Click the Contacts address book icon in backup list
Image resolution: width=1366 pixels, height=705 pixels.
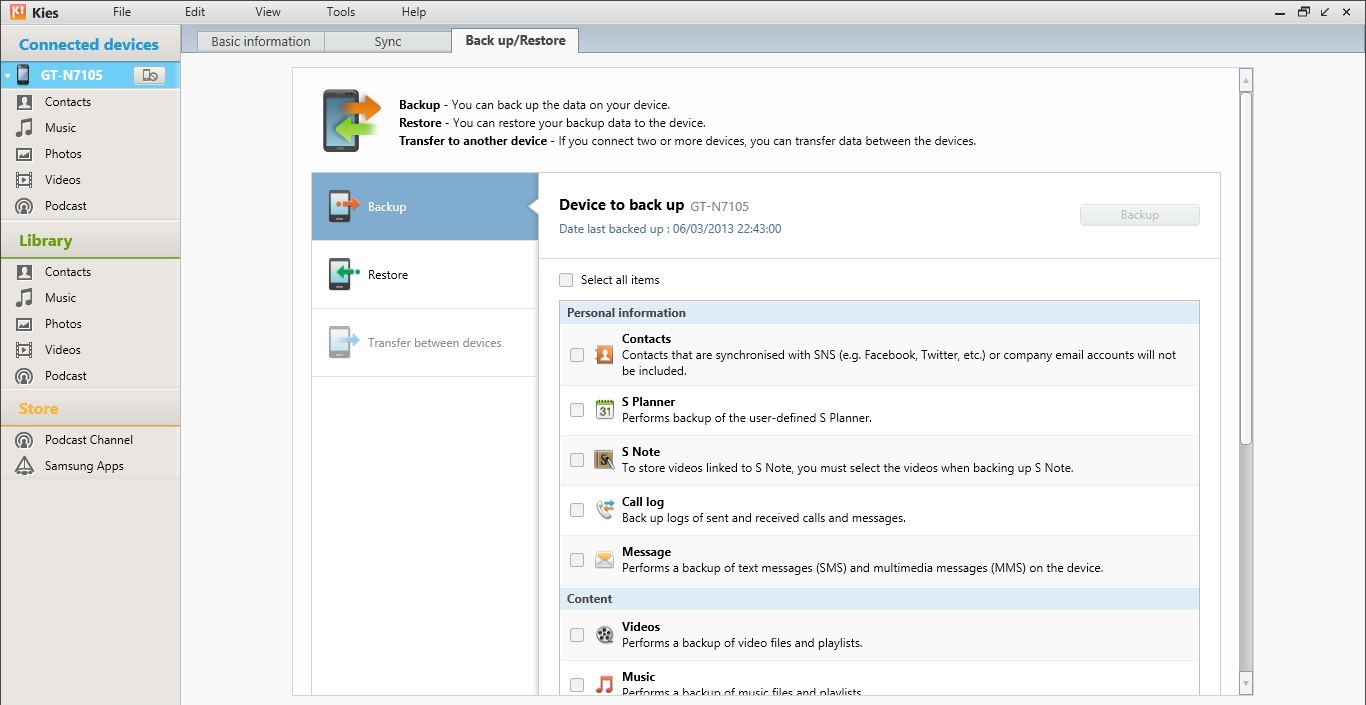604,354
